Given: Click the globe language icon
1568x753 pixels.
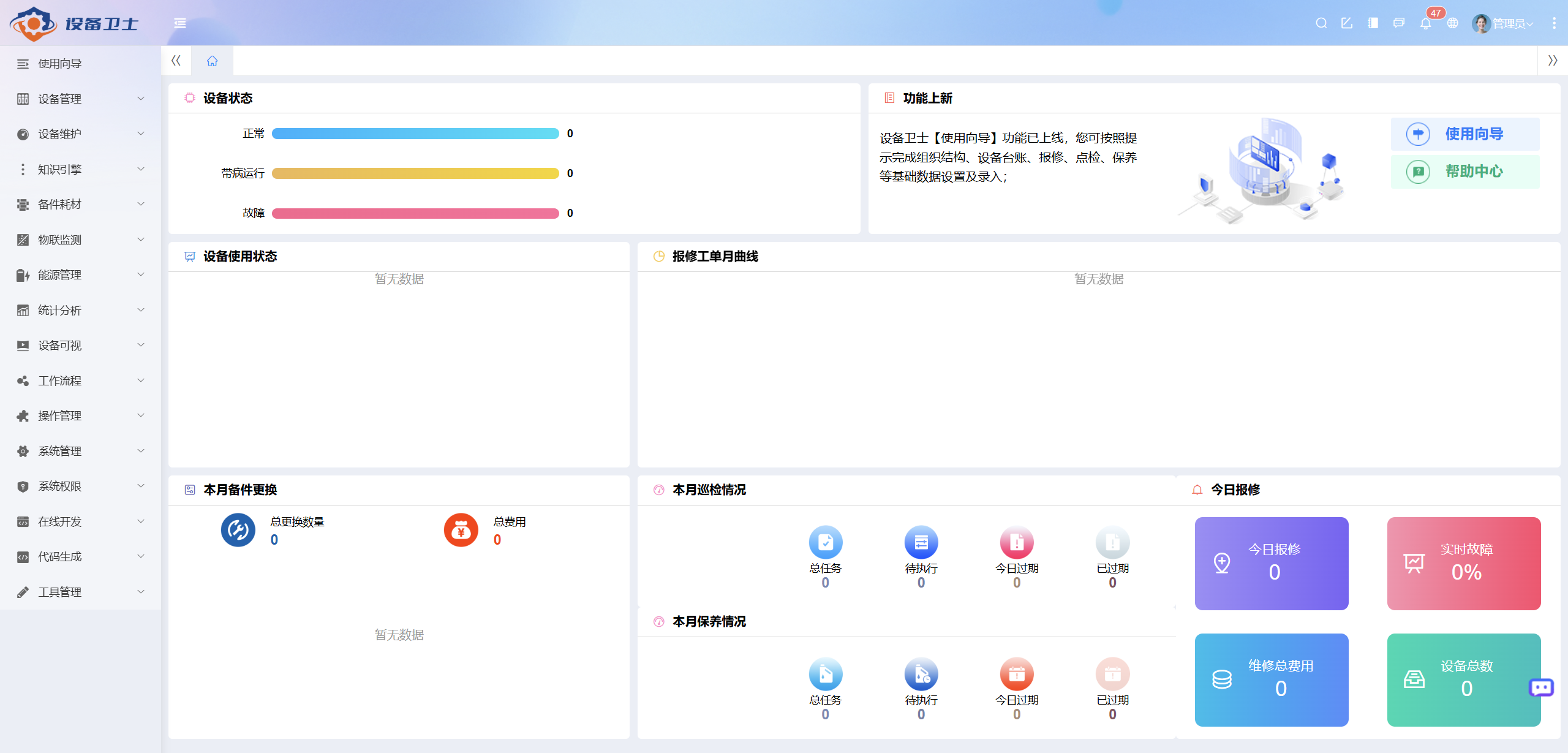Looking at the screenshot, I should point(1452,23).
